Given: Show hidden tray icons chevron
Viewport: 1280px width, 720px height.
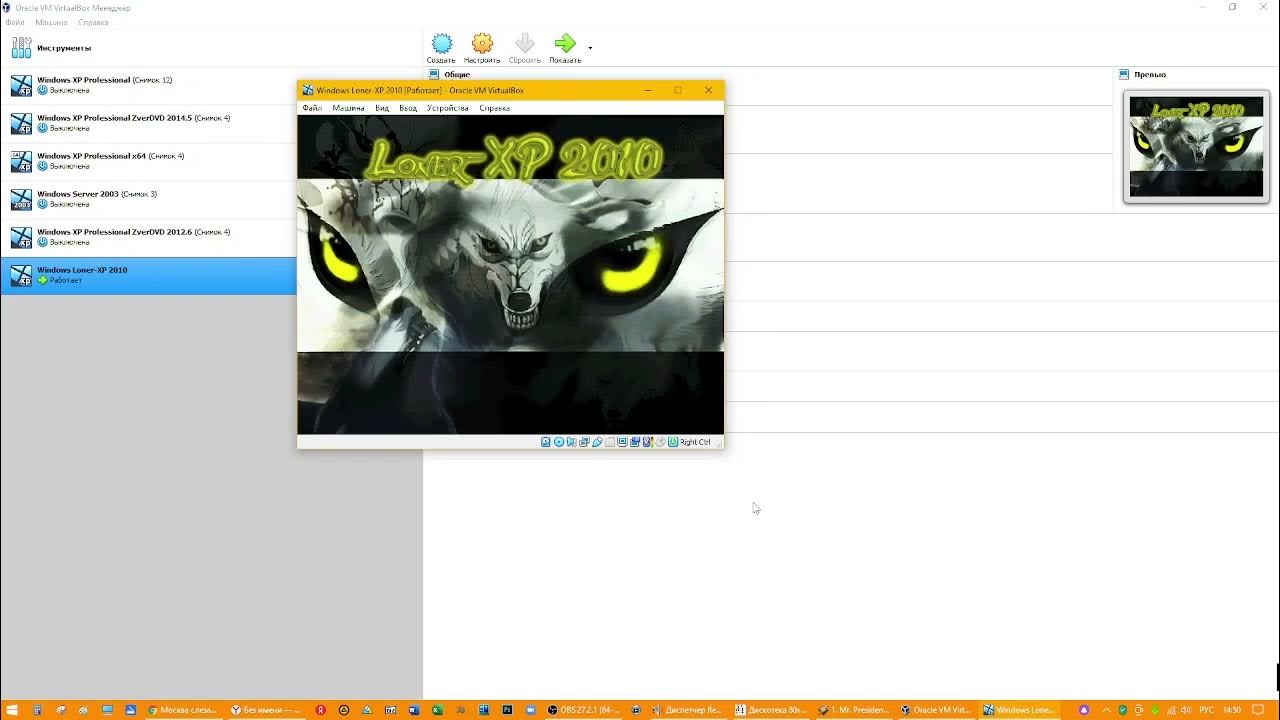Looking at the screenshot, I should click(x=1106, y=710).
